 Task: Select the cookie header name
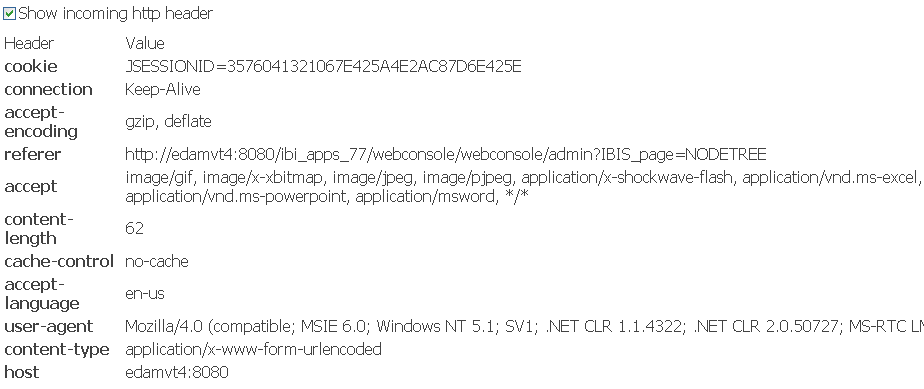pos(31,66)
